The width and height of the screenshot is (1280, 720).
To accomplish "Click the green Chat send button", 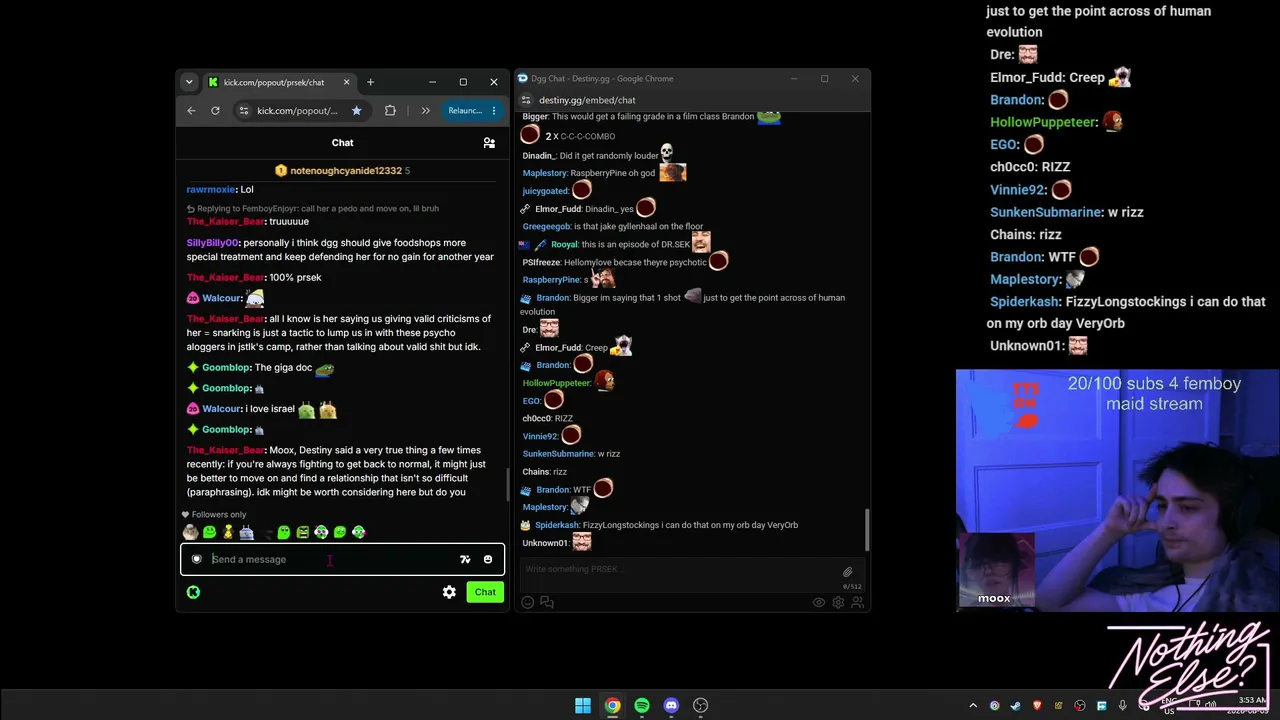I will 485,592.
